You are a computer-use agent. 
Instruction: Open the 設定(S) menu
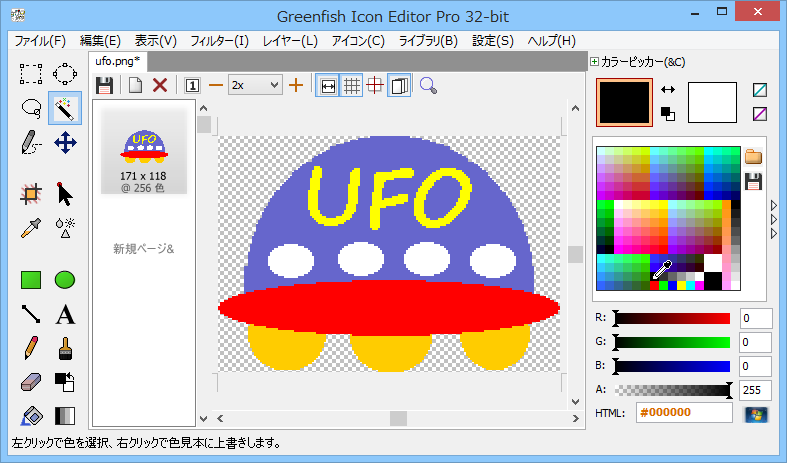click(492, 41)
